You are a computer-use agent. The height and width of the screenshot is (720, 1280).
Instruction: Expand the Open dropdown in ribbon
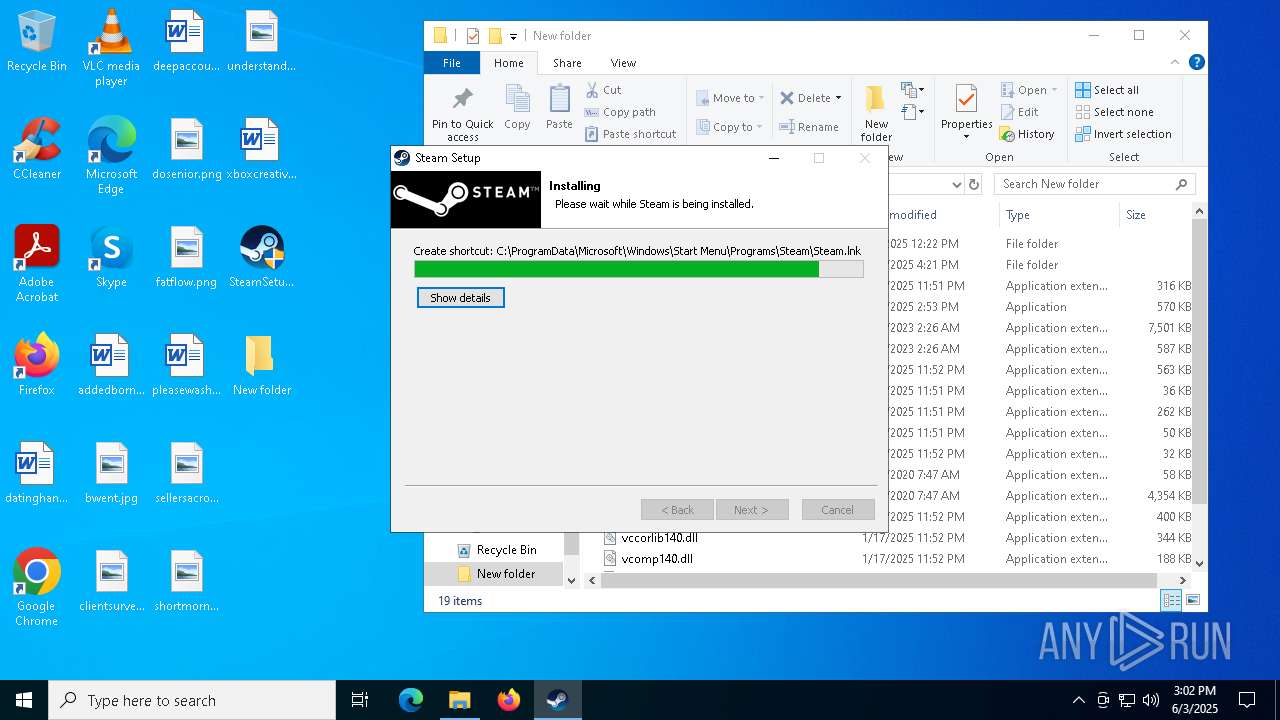click(x=1054, y=90)
